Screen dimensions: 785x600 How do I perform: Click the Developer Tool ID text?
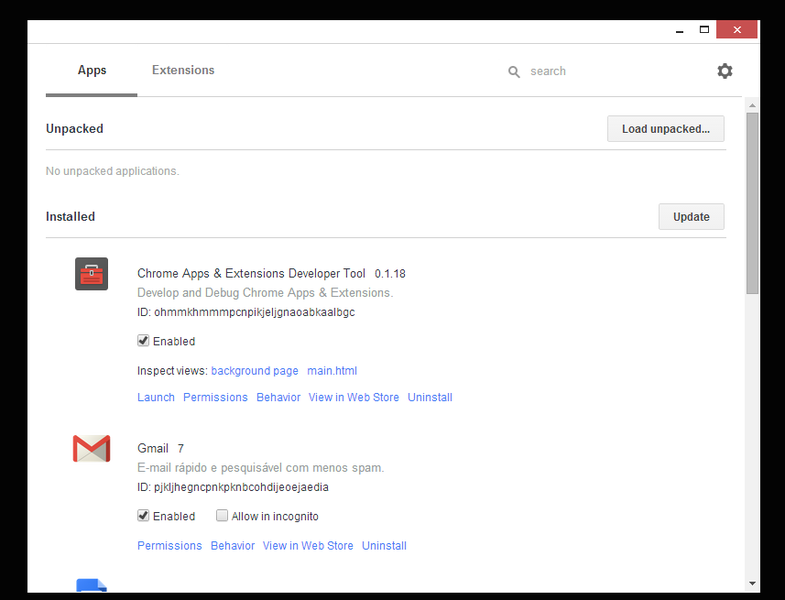click(x=246, y=313)
